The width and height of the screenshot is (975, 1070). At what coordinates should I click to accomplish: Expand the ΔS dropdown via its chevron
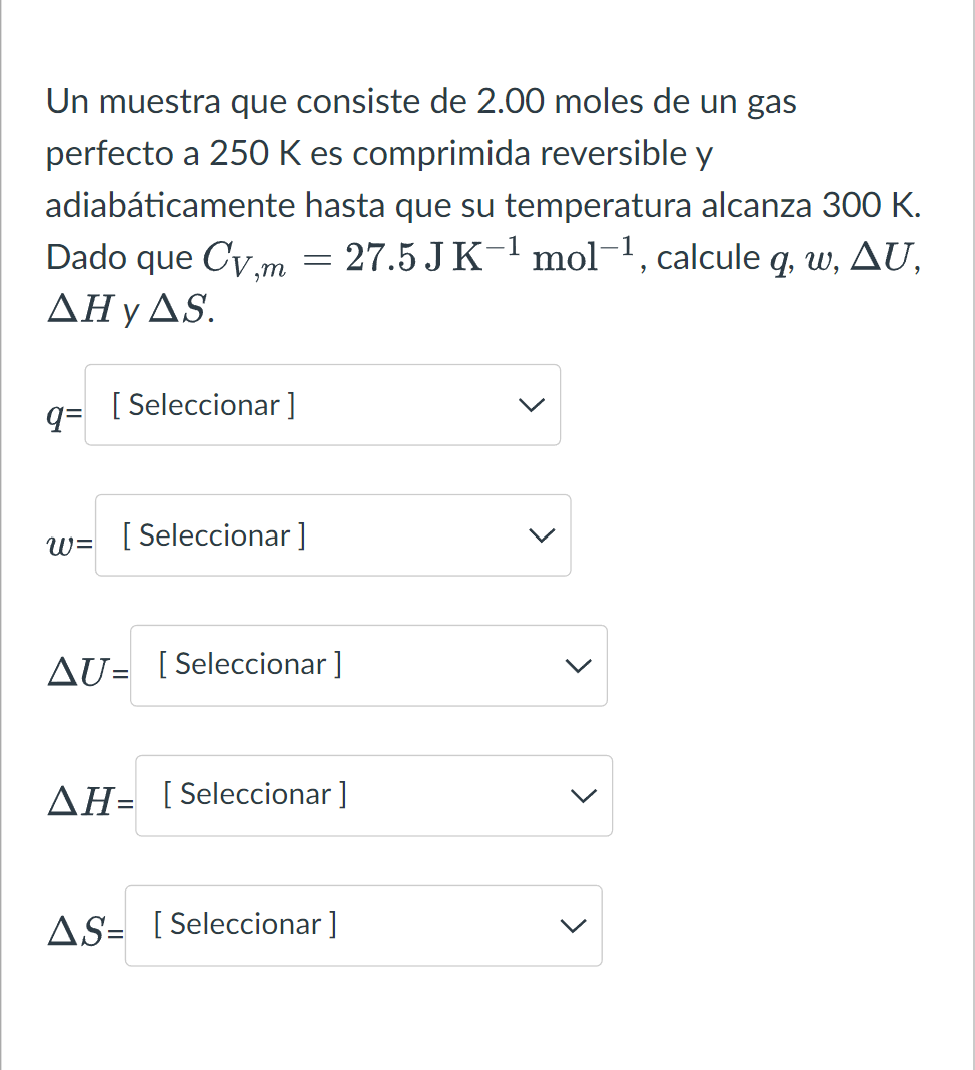(573, 926)
